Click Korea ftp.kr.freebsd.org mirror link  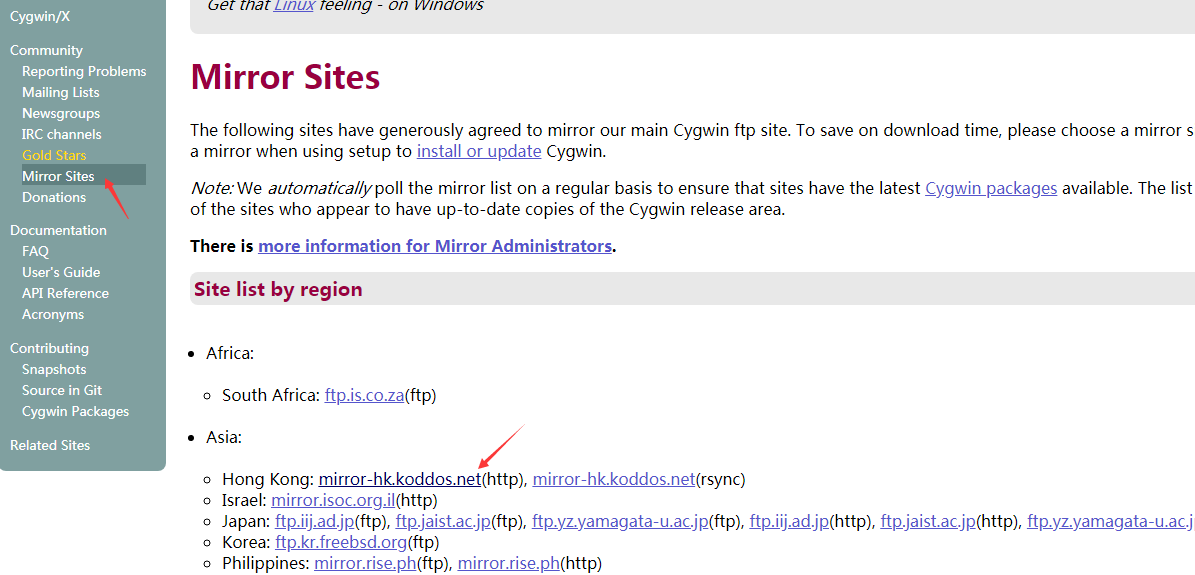pyautogui.click(x=341, y=542)
